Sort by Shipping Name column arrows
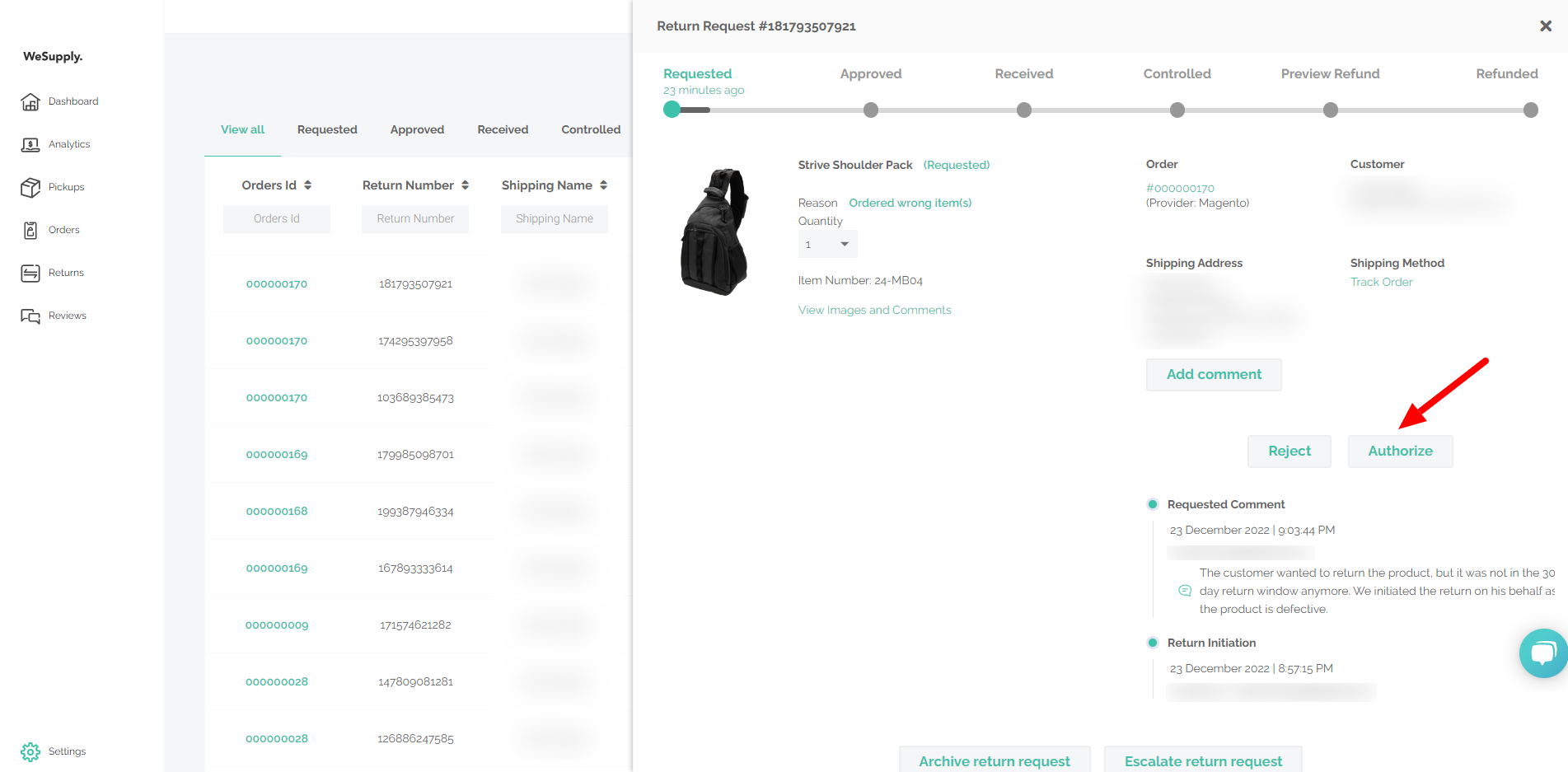The height and width of the screenshot is (772, 1568). [x=604, y=185]
